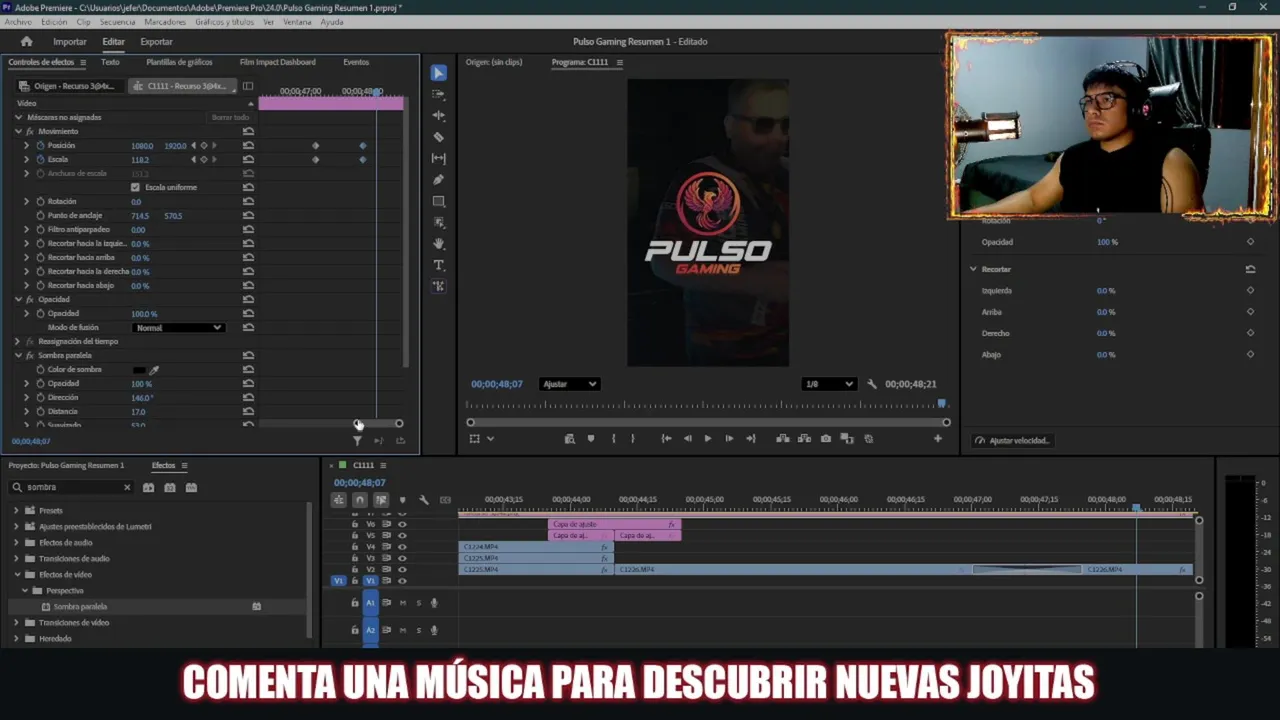Click the Color de sombra swatch
This screenshot has width=1280, height=720.
tap(139, 370)
